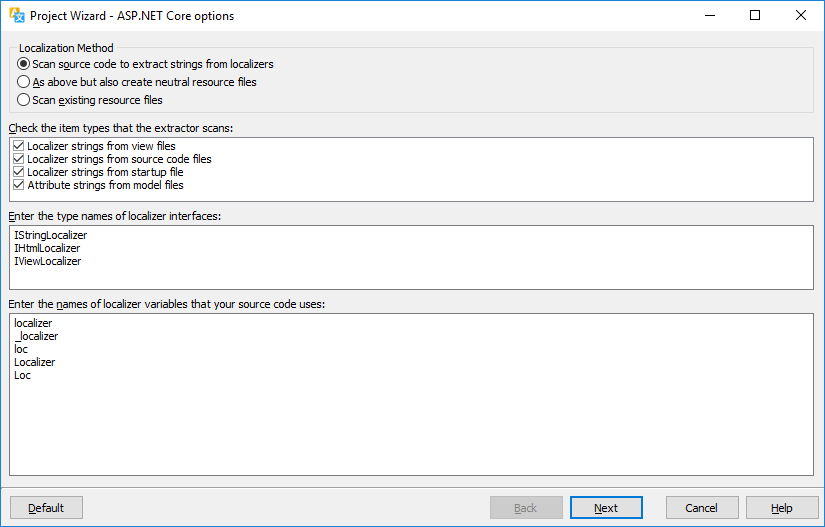The width and height of the screenshot is (825, 527).
Task: Click the Project Wizard app icon in title bar
Action: click(x=17, y=15)
